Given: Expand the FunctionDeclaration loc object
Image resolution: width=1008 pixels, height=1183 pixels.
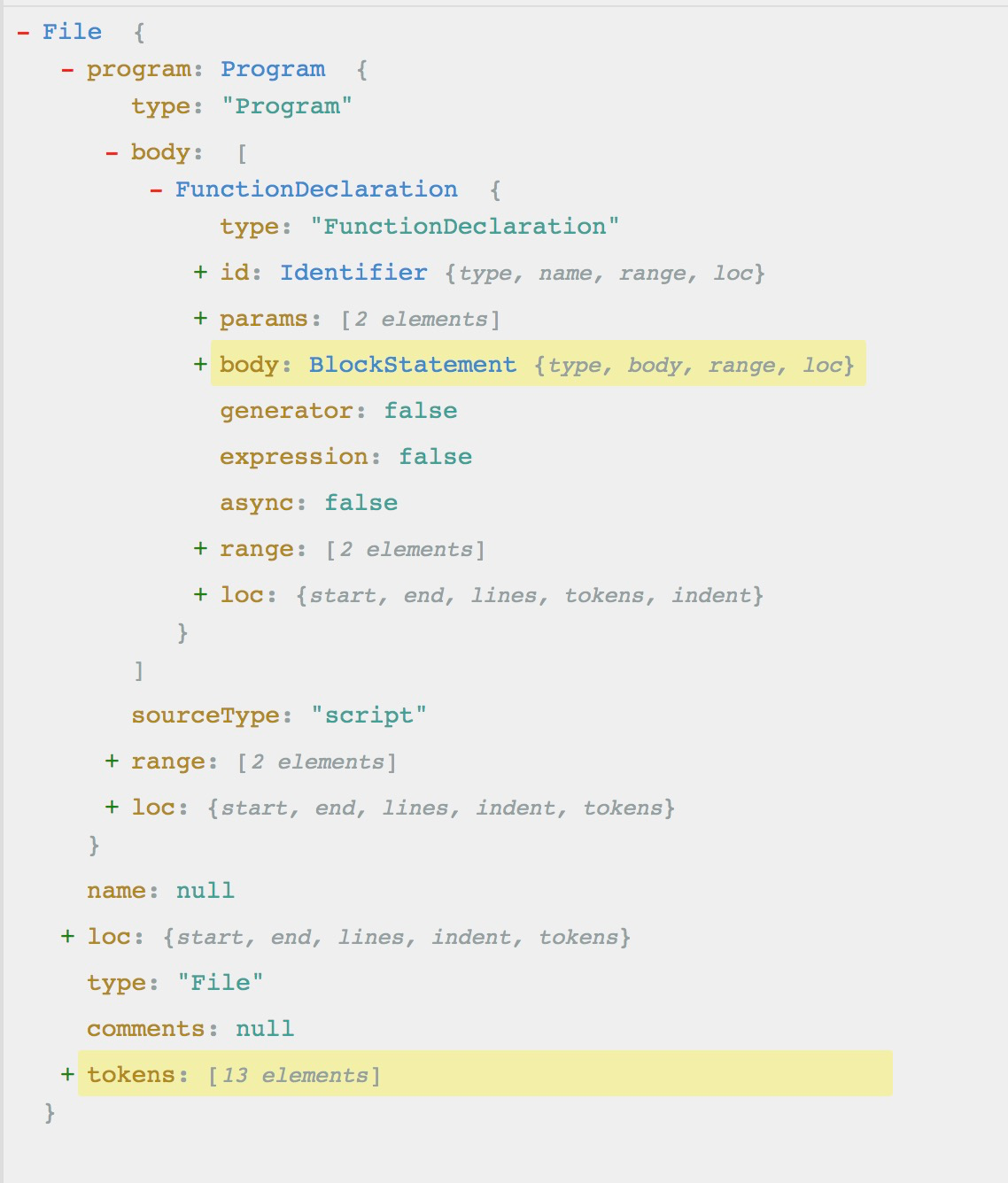Looking at the screenshot, I should (x=201, y=595).
